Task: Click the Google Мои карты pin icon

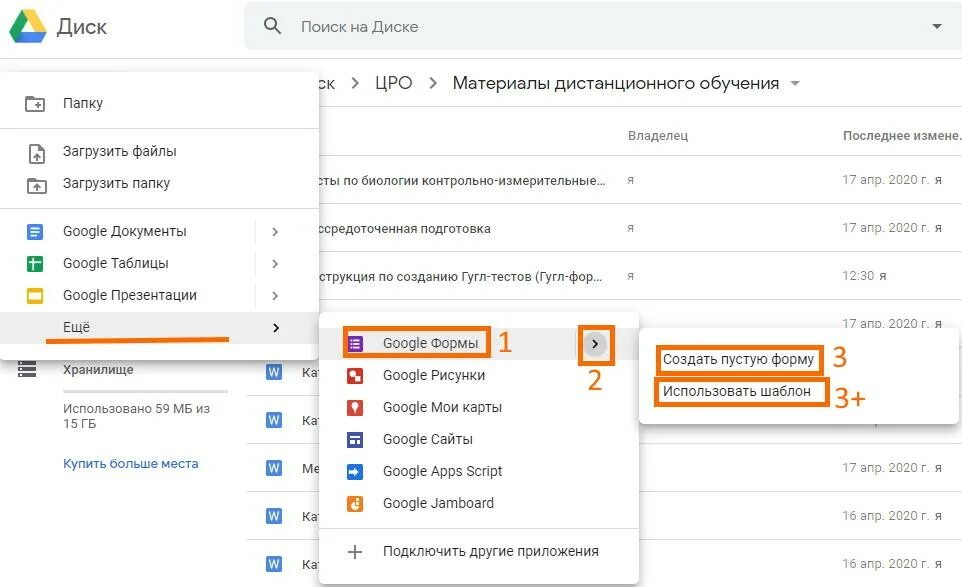Action: point(355,407)
